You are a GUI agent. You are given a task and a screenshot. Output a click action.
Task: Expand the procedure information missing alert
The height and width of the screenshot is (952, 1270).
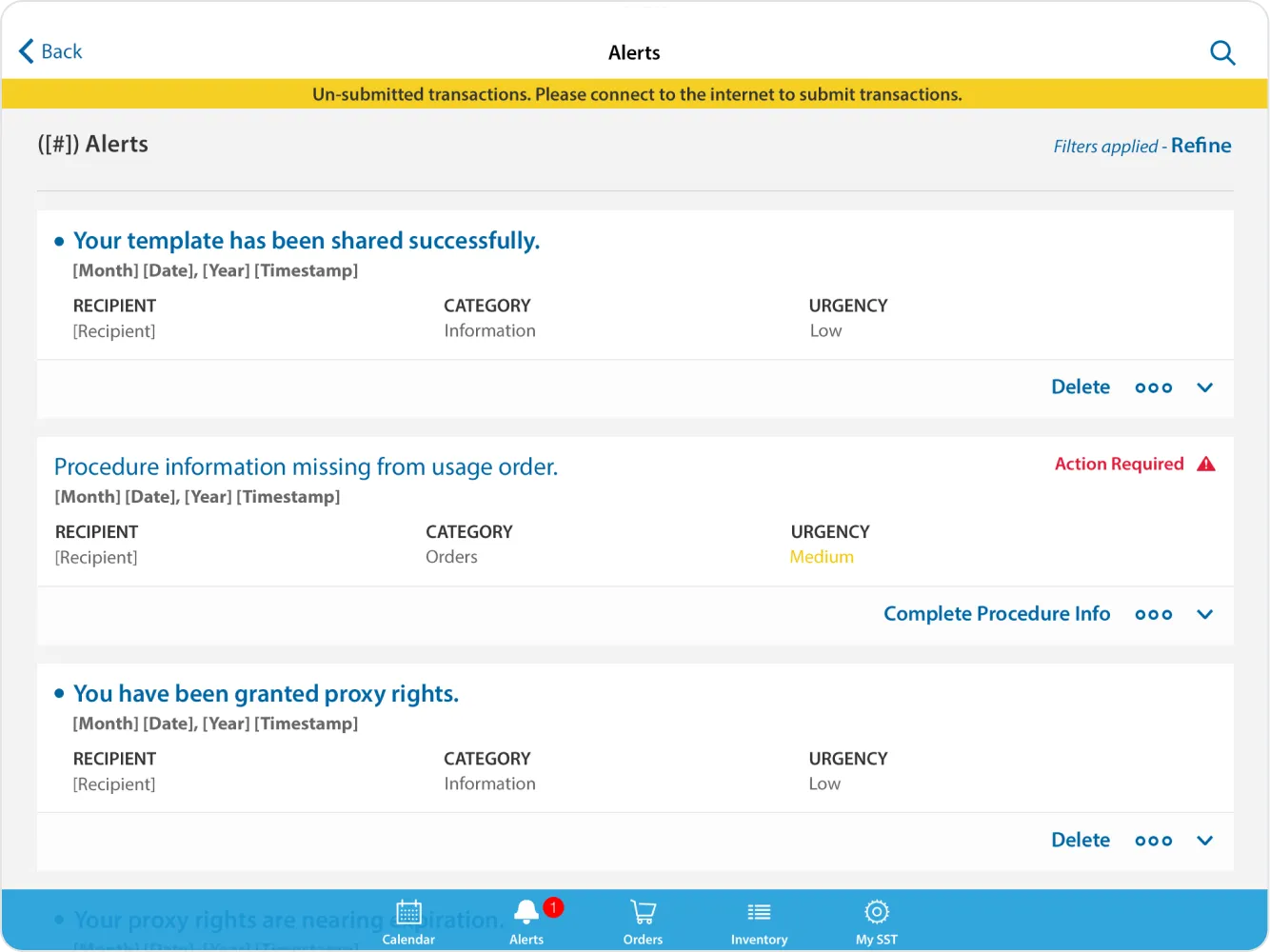[1205, 614]
